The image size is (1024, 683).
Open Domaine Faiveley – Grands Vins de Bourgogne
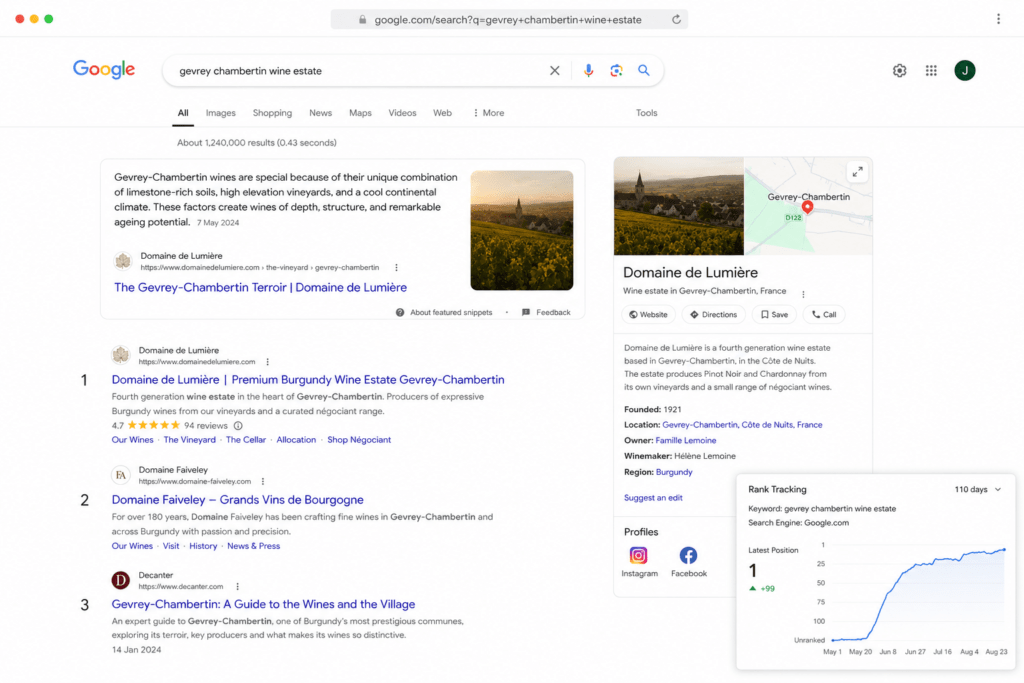(238, 500)
